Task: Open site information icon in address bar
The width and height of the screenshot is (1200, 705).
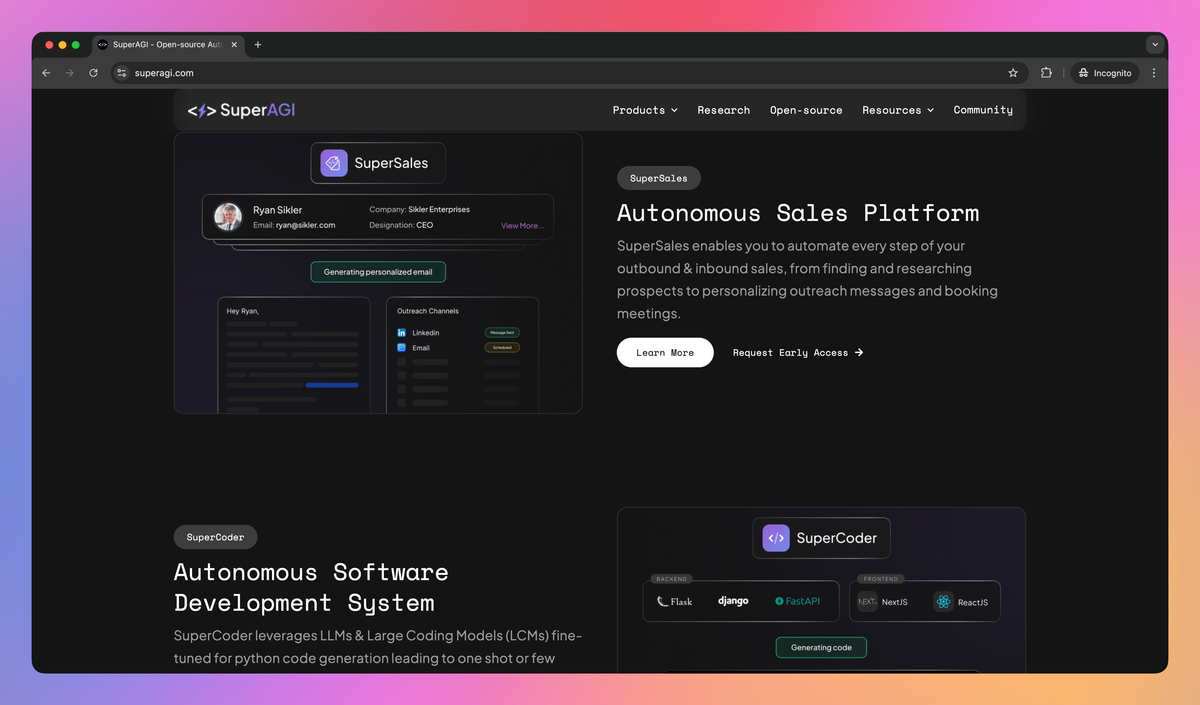Action: [x=122, y=73]
